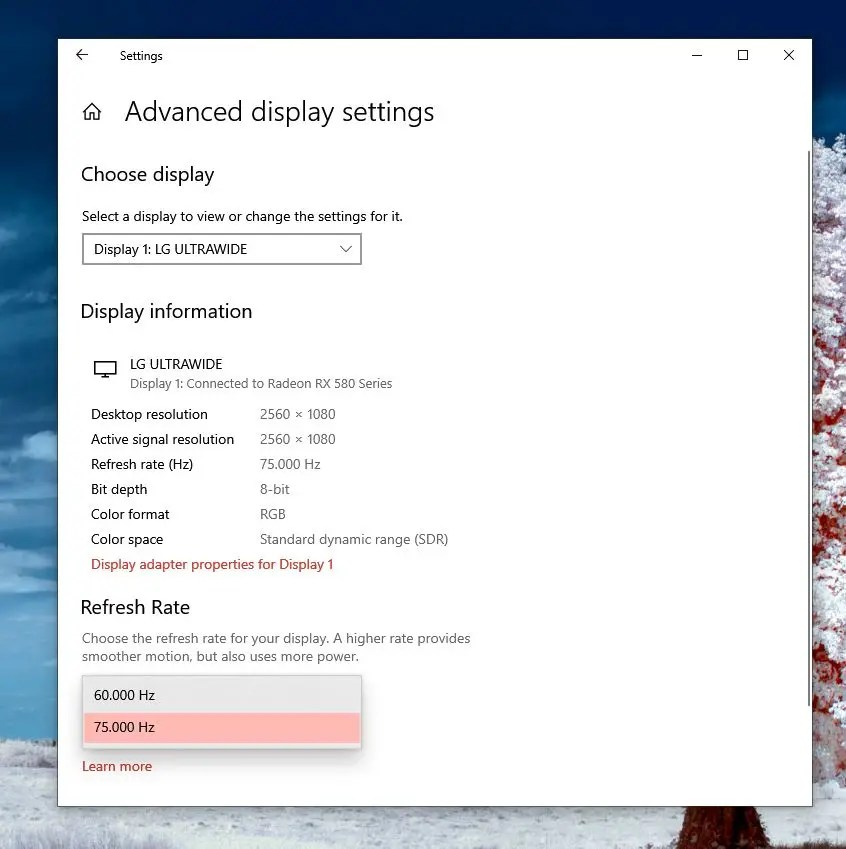Select the 60.000 Hz refresh rate

point(221,694)
